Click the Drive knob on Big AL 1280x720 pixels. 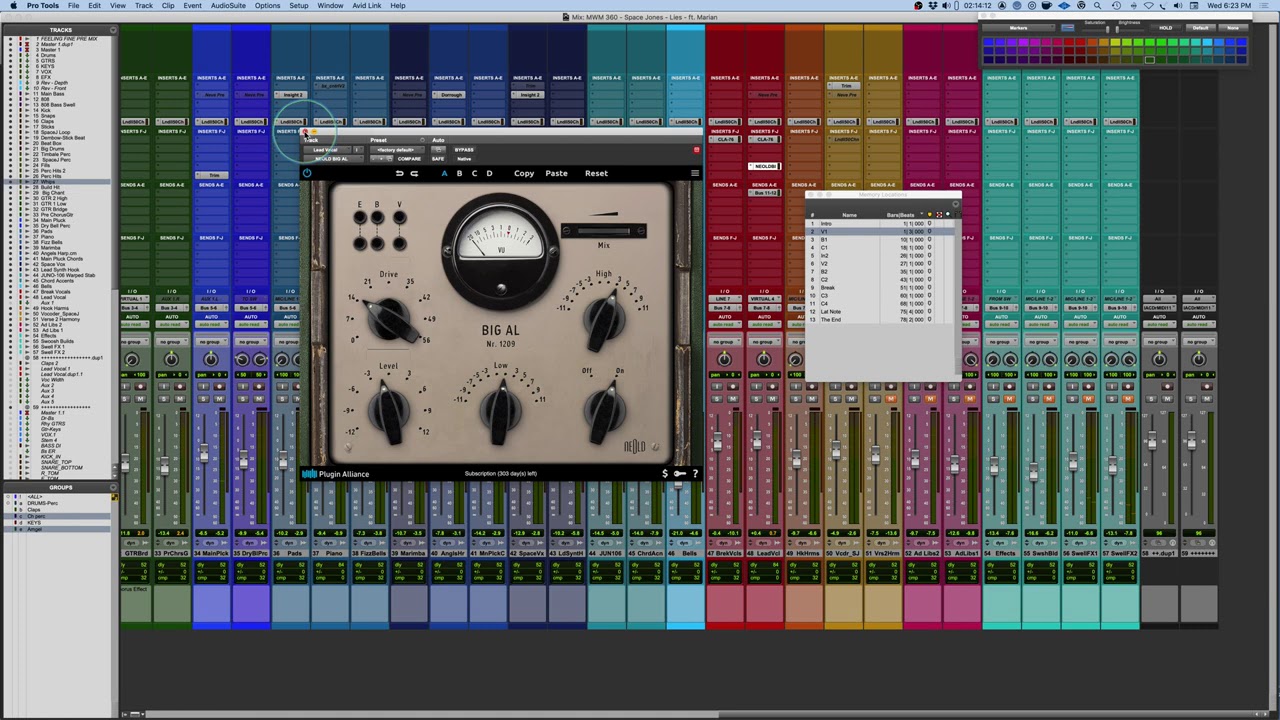tap(389, 316)
